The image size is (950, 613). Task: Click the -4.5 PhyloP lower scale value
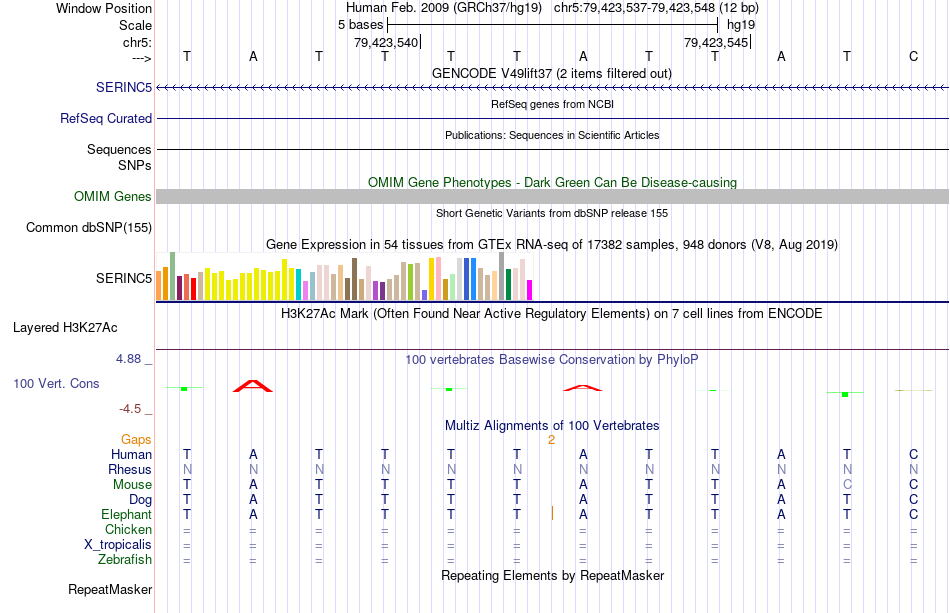point(130,409)
